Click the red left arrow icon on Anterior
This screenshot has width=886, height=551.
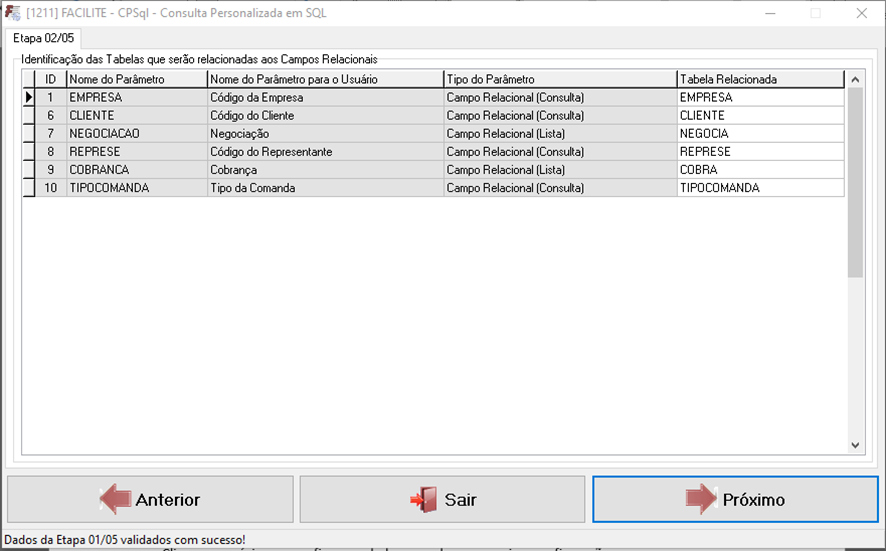tap(114, 499)
